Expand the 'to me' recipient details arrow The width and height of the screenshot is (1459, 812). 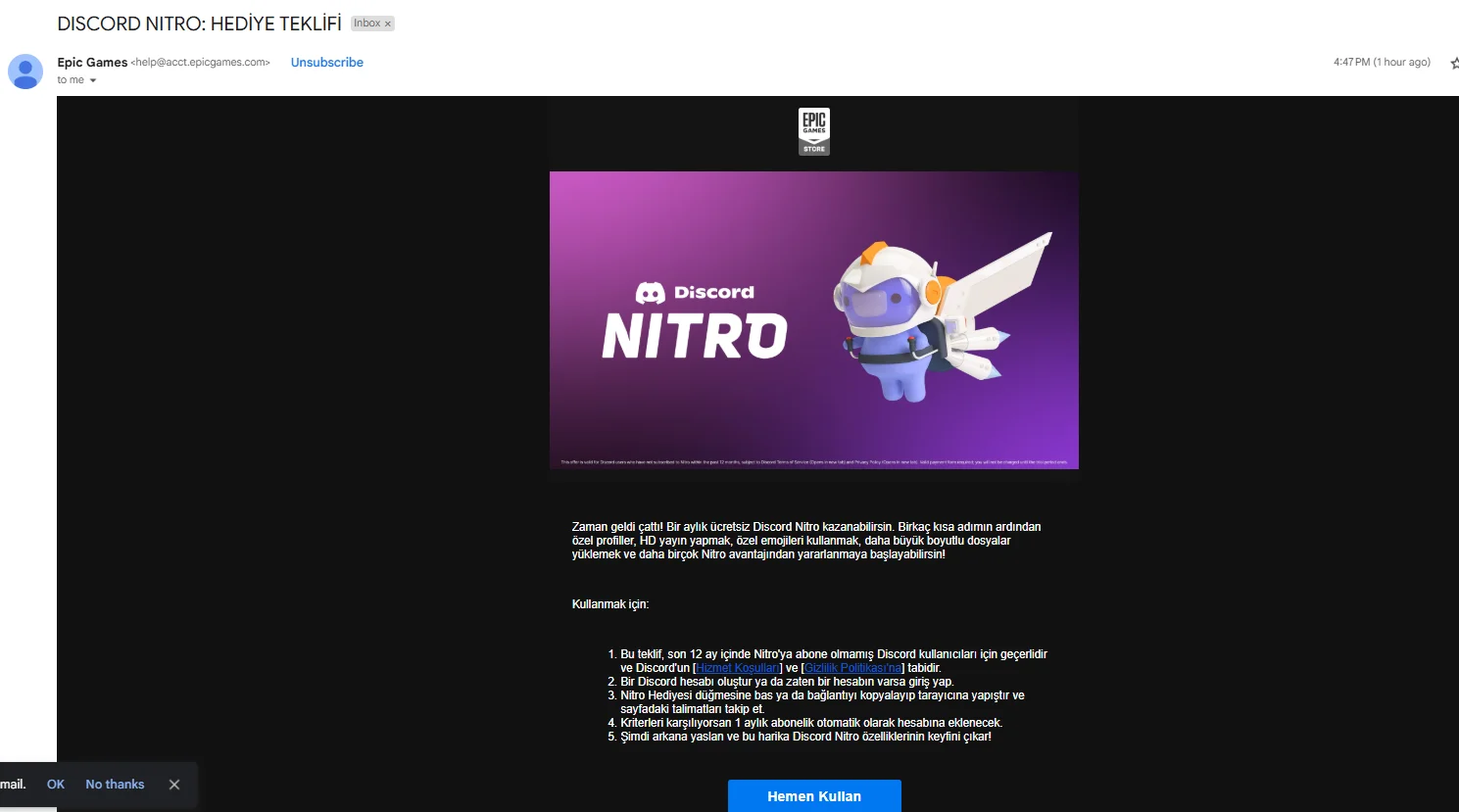[93, 80]
